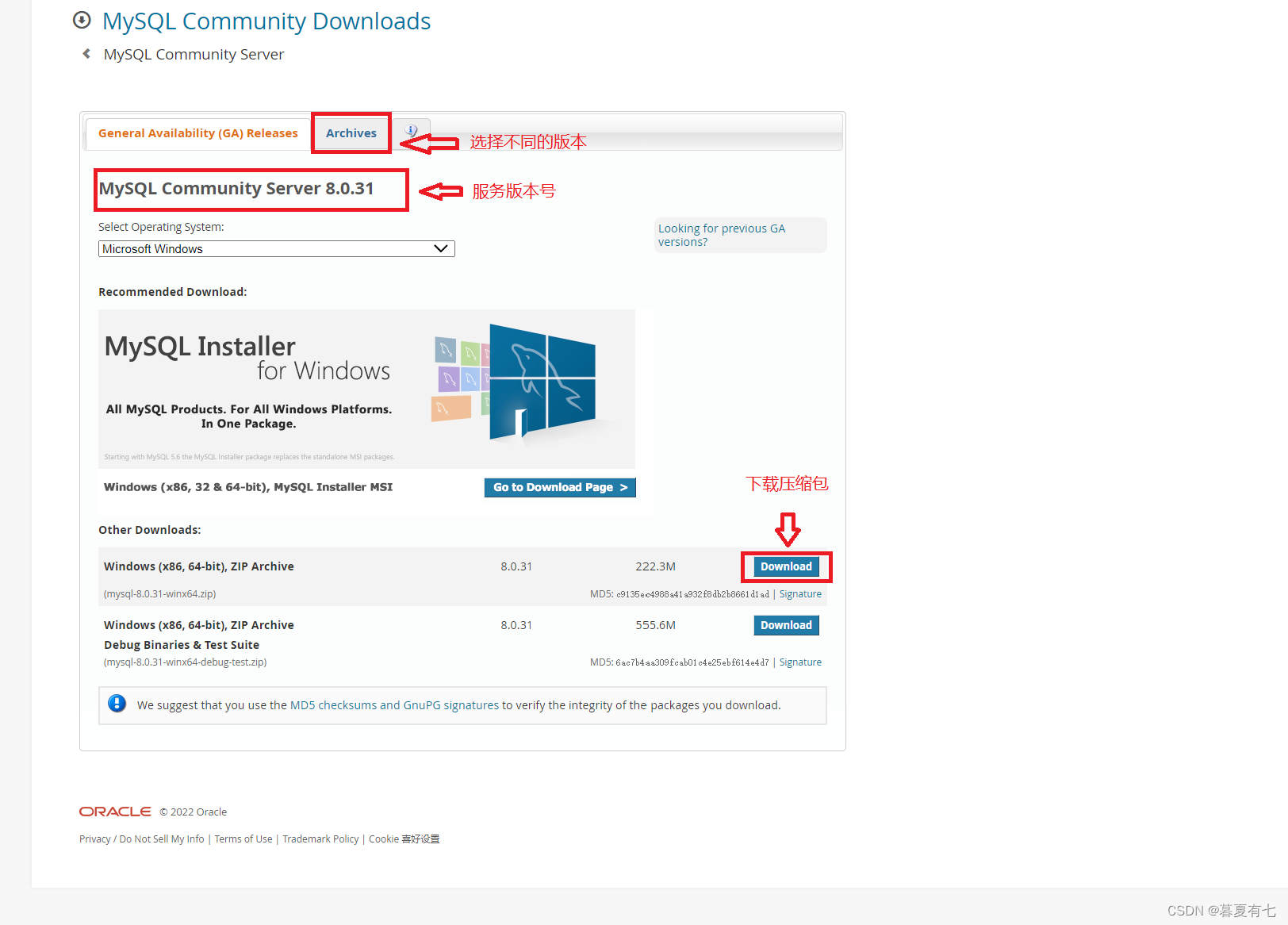1288x925 pixels.
Task: Open MySQL Community Downloads heading link
Action: tap(266, 21)
